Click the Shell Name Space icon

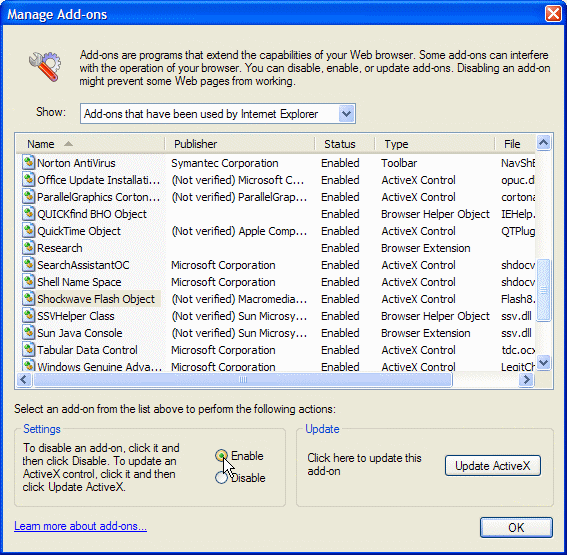pos(29,282)
